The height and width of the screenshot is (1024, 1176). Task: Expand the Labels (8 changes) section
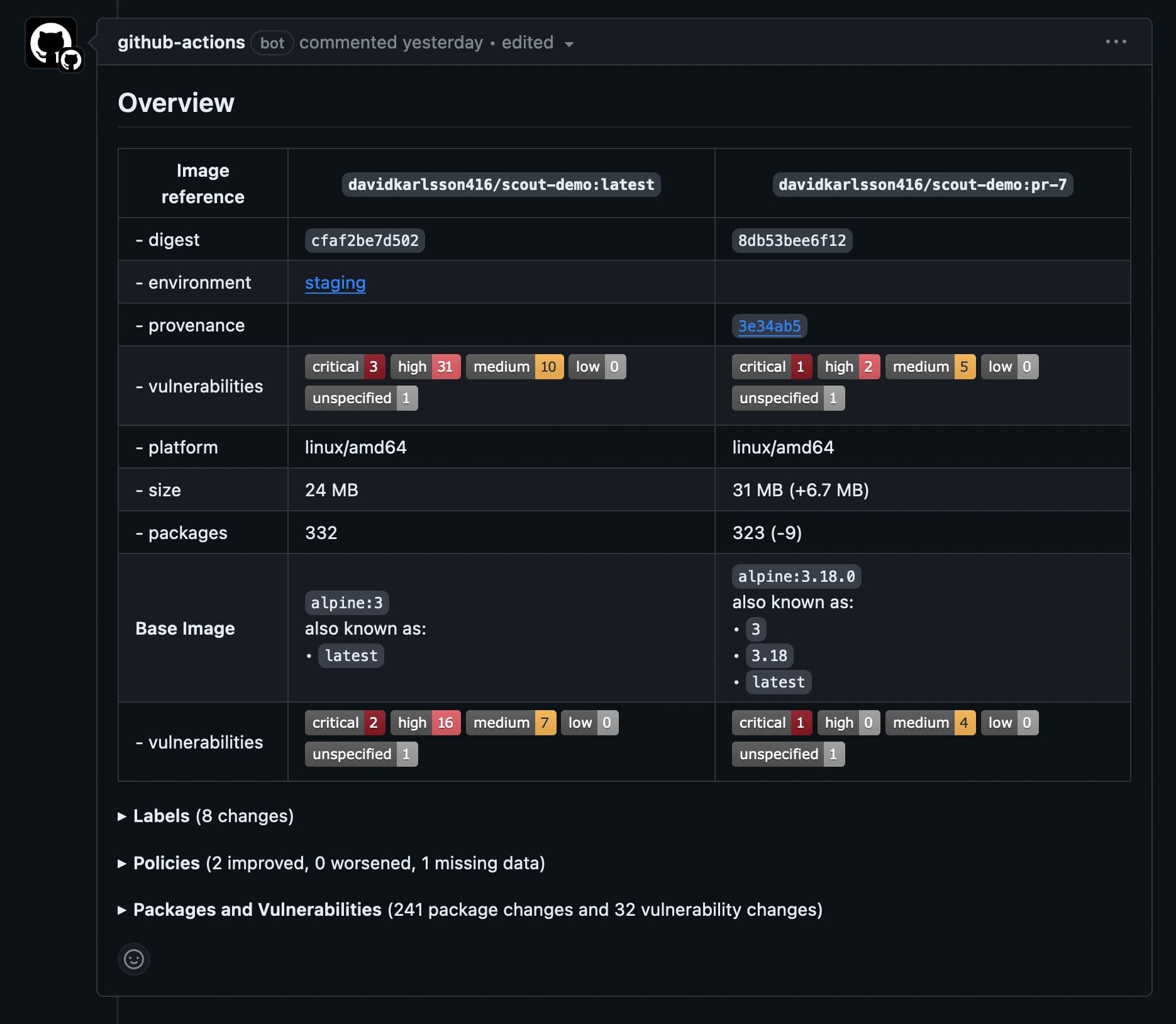(206, 816)
